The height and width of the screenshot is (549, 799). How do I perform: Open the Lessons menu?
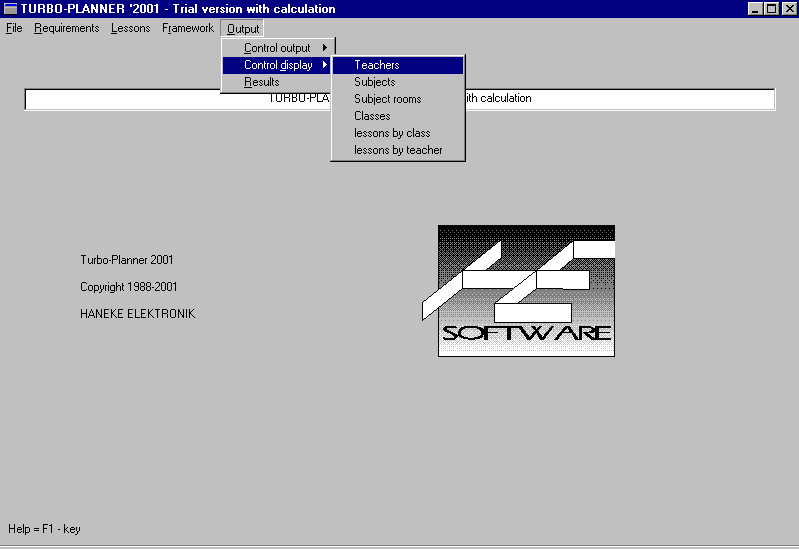coord(130,28)
